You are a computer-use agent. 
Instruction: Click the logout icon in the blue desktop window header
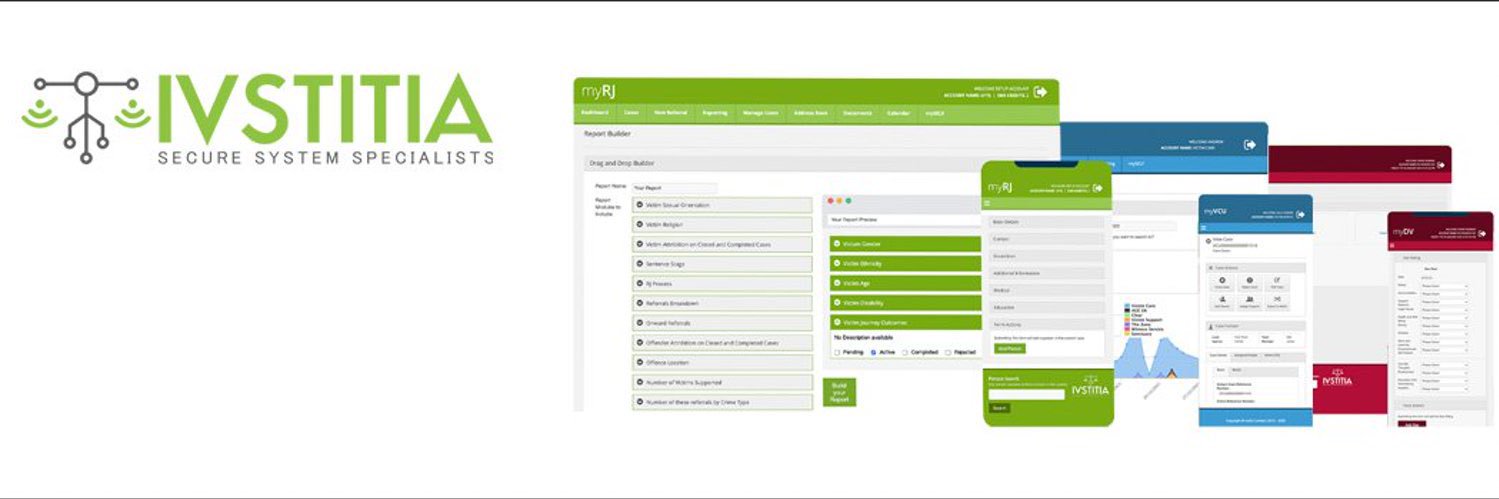(1249, 144)
